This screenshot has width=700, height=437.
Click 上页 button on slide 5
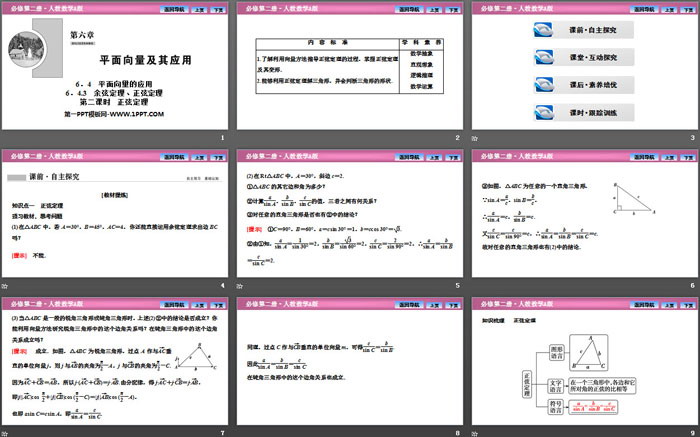click(434, 157)
